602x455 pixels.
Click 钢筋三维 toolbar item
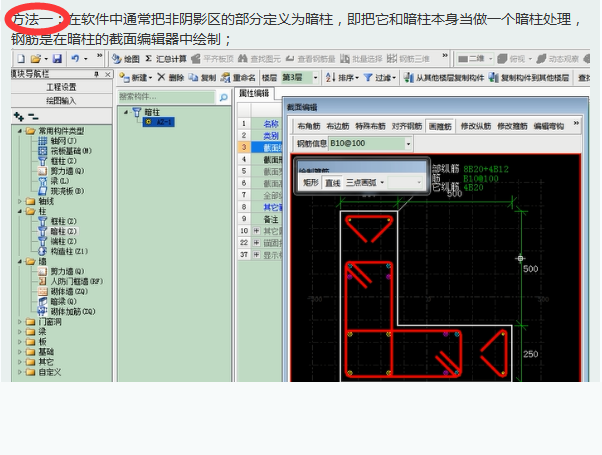click(408, 59)
